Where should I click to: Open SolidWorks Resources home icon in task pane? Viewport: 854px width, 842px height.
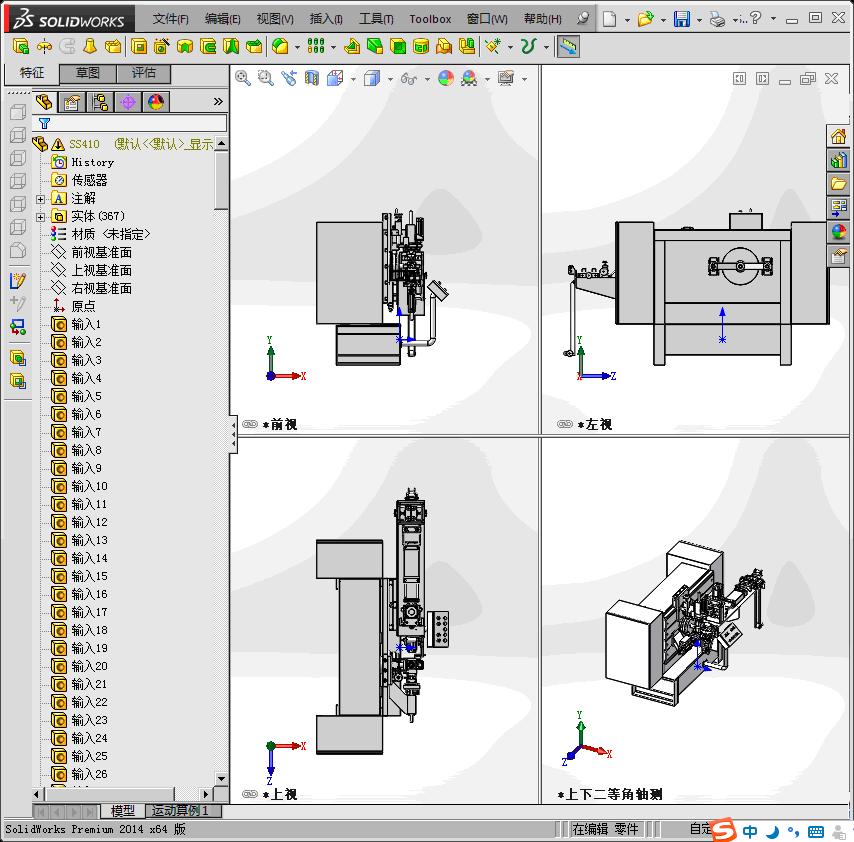pyautogui.click(x=838, y=136)
